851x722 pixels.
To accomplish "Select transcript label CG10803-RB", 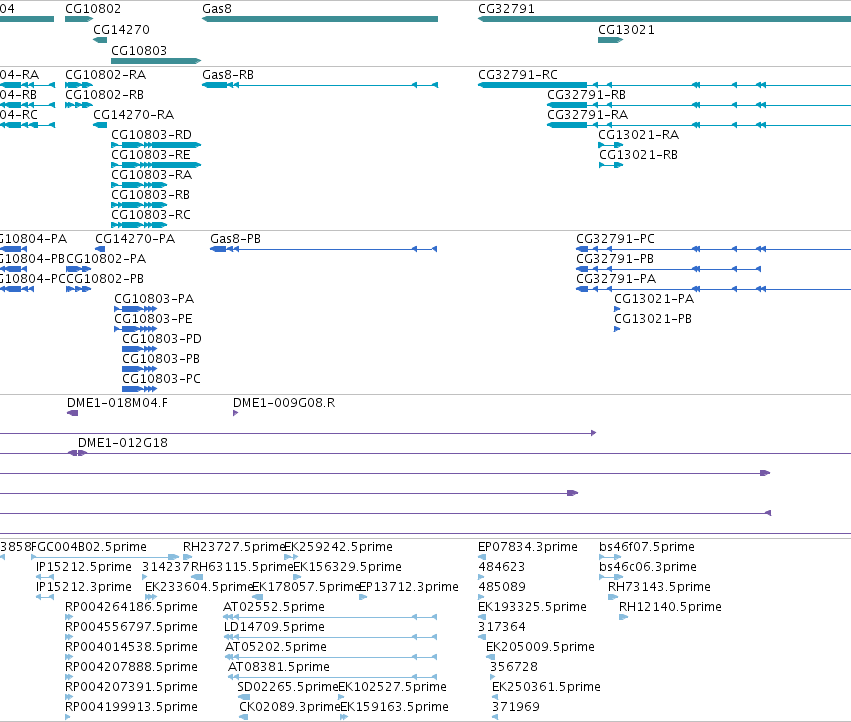I will click(150, 194).
